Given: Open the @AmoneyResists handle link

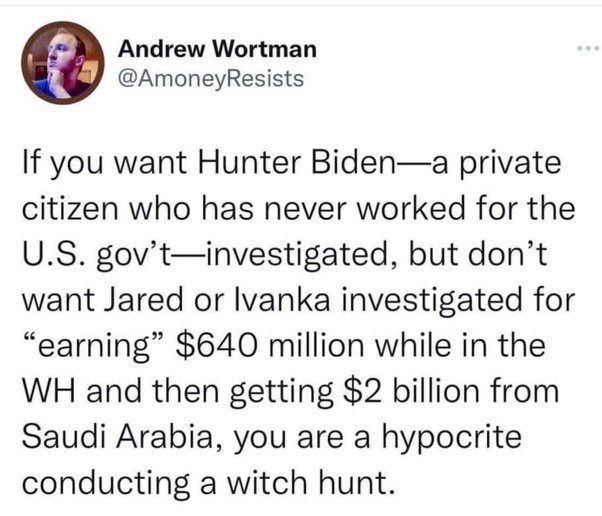Looking at the screenshot, I should coord(211,79).
